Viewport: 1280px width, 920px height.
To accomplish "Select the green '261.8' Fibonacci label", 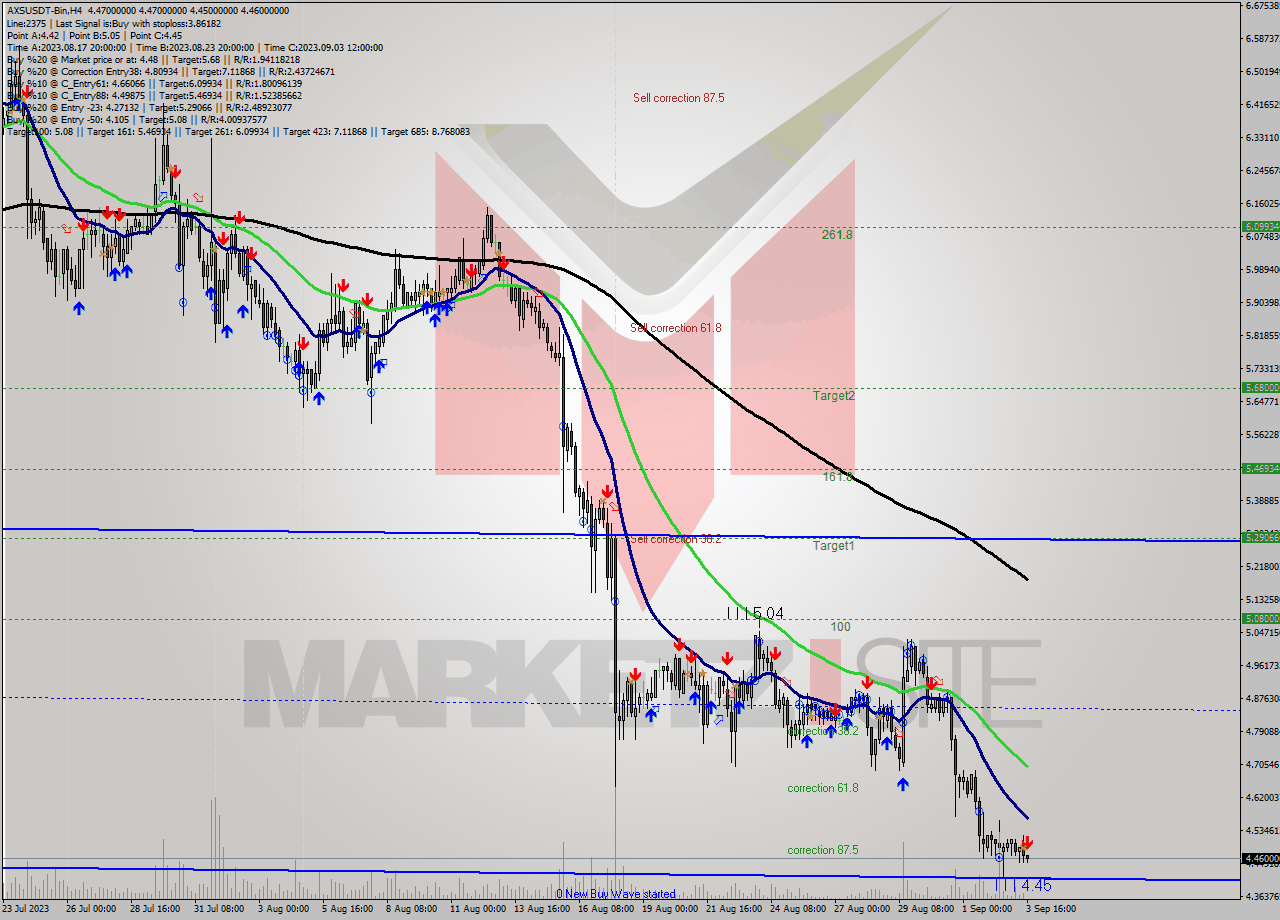I will (x=837, y=235).
